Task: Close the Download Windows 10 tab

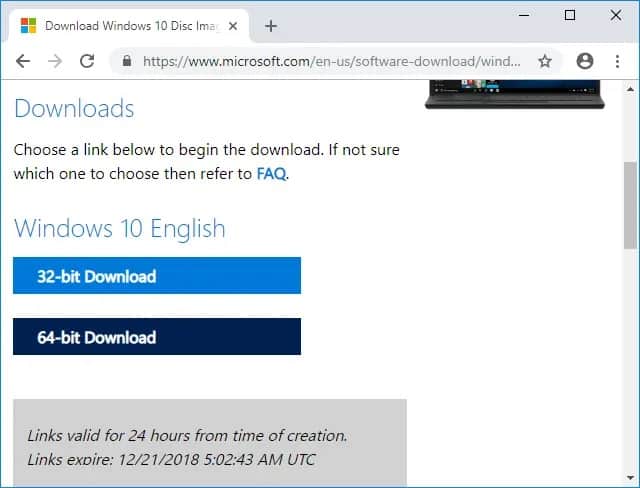Action: [x=233, y=26]
